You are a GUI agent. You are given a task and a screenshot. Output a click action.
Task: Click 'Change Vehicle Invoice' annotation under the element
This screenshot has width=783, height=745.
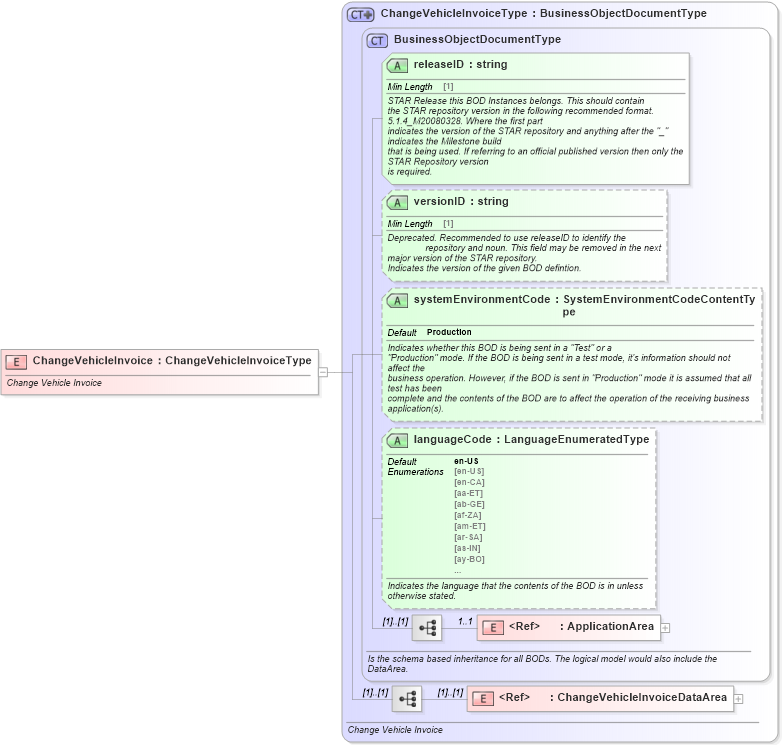pyautogui.click(x=54, y=383)
